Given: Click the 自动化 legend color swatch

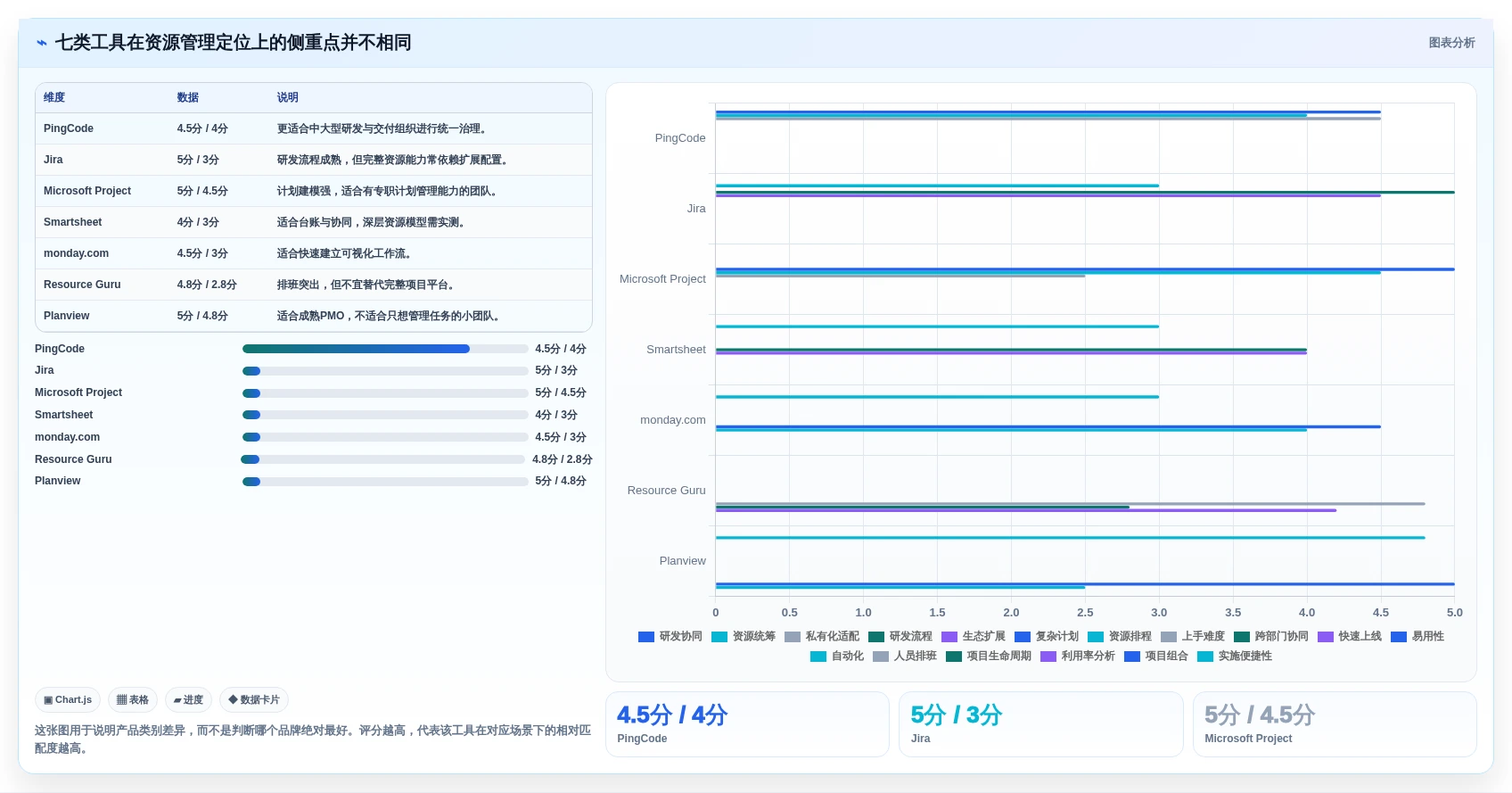Looking at the screenshot, I should pyautogui.click(x=818, y=657).
